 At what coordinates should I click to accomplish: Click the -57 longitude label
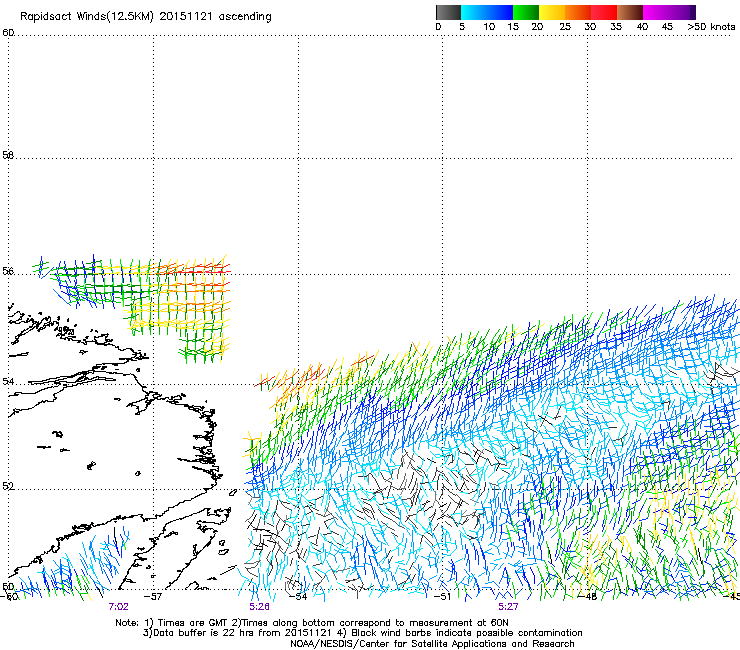click(153, 597)
